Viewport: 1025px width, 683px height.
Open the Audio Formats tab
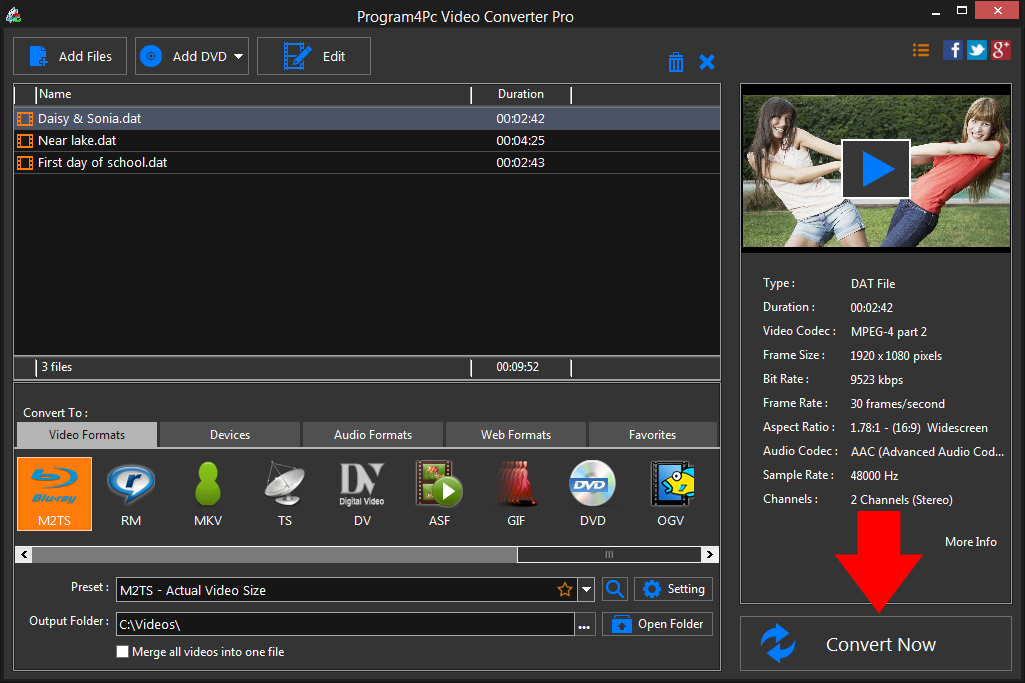point(373,435)
